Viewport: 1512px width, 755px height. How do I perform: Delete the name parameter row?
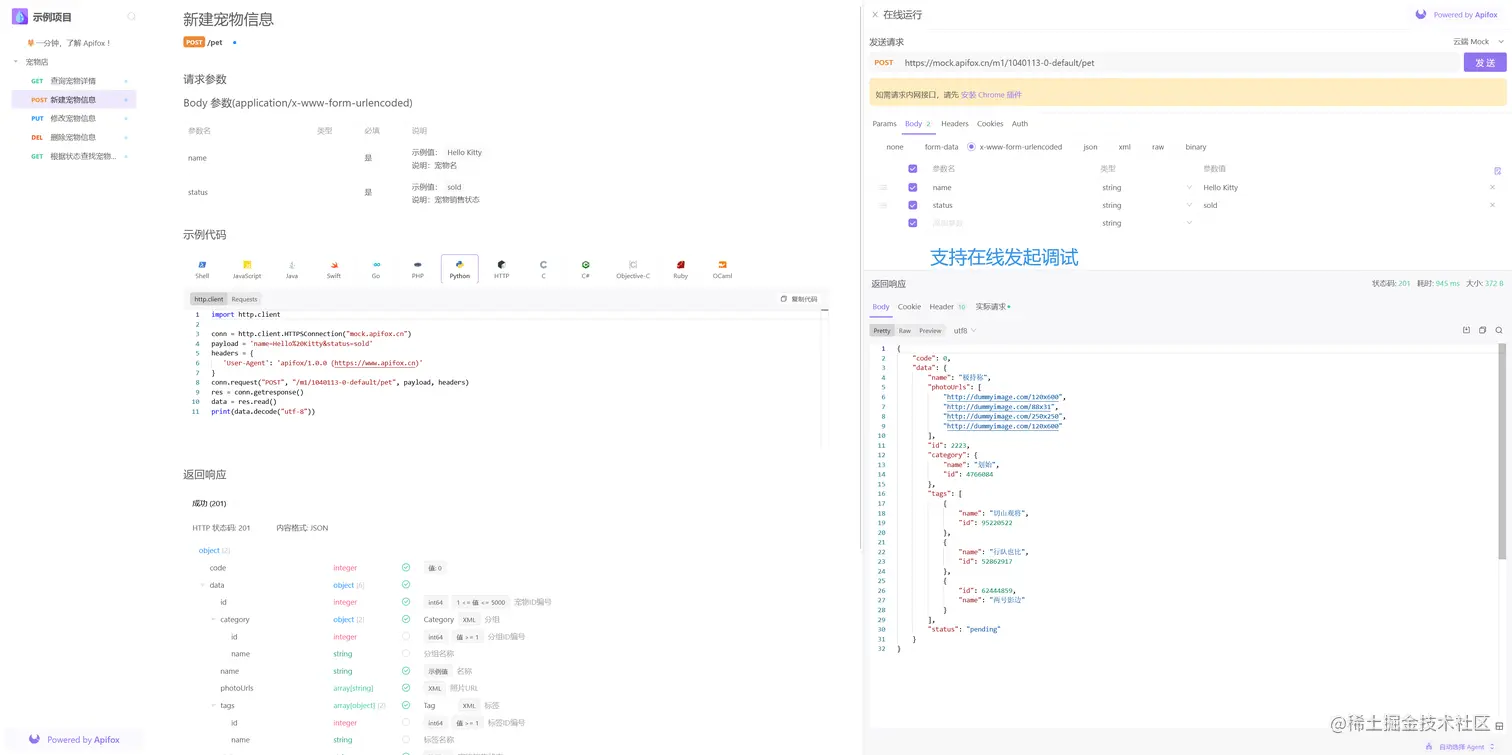[x=1493, y=187]
